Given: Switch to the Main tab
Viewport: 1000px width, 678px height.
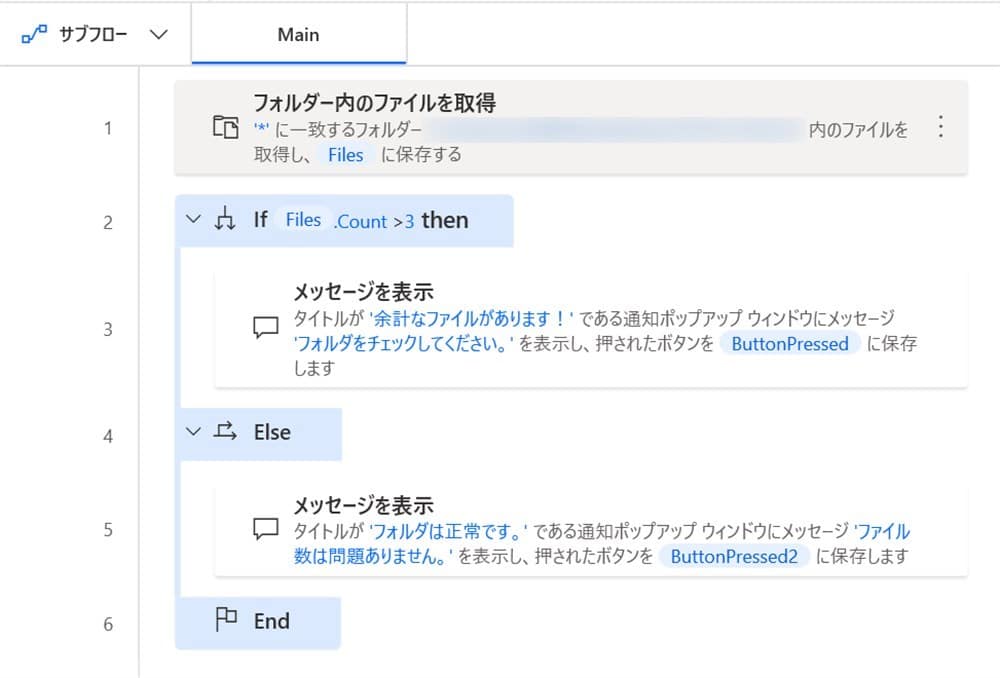Looking at the screenshot, I should pyautogui.click(x=298, y=34).
